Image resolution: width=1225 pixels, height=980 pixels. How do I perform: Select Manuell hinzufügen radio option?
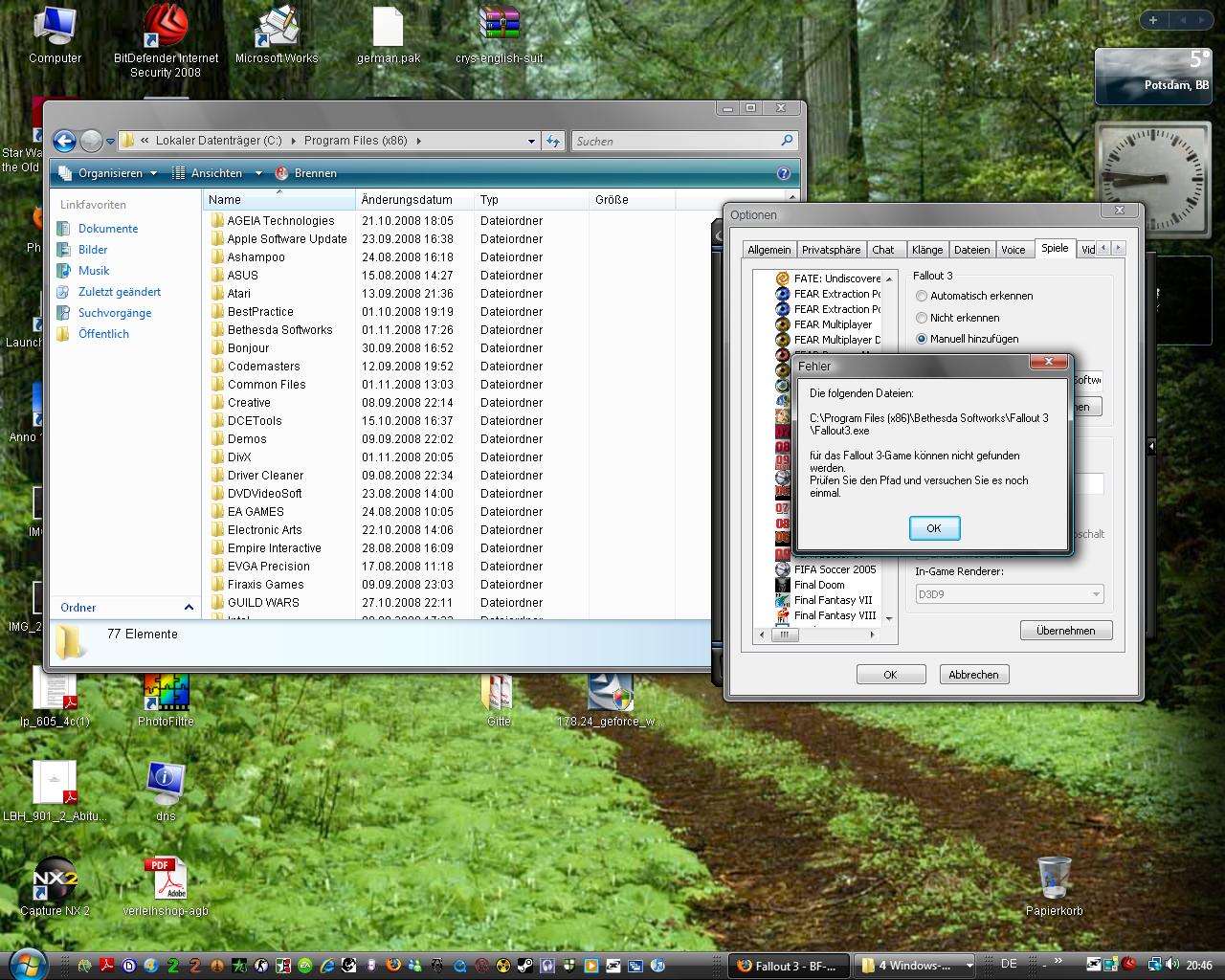click(x=922, y=339)
